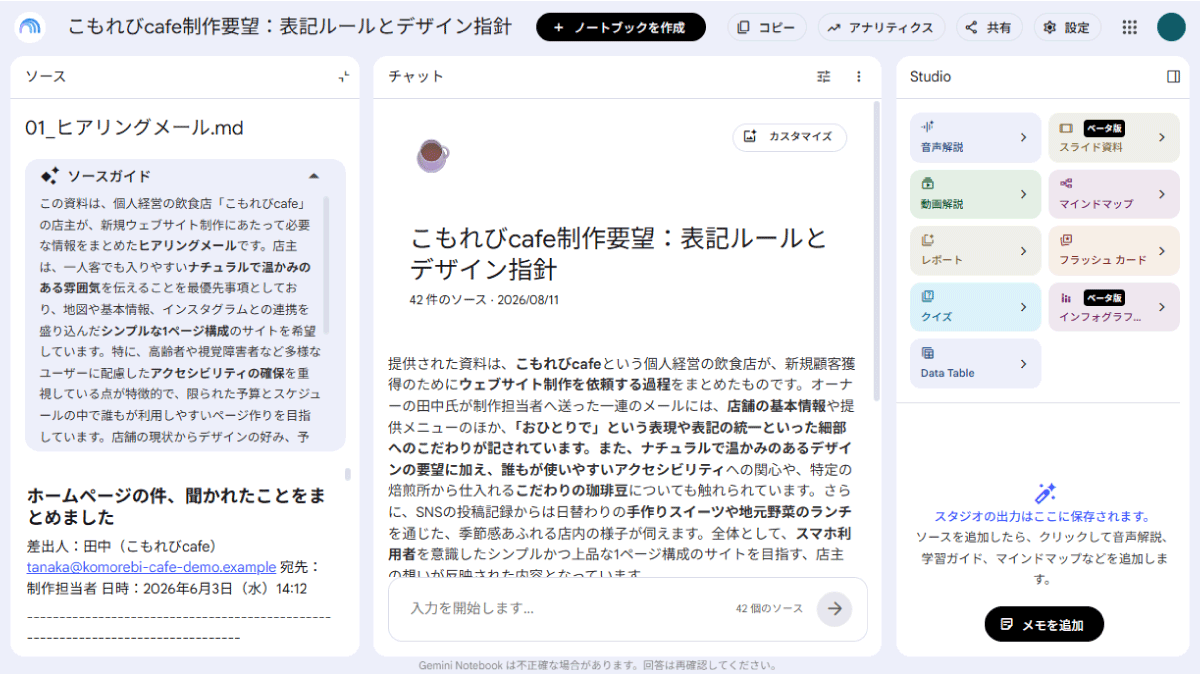This screenshot has height=675, width=1200.
Task: Click the Data Table grid icon
Action: [x=928, y=353]
